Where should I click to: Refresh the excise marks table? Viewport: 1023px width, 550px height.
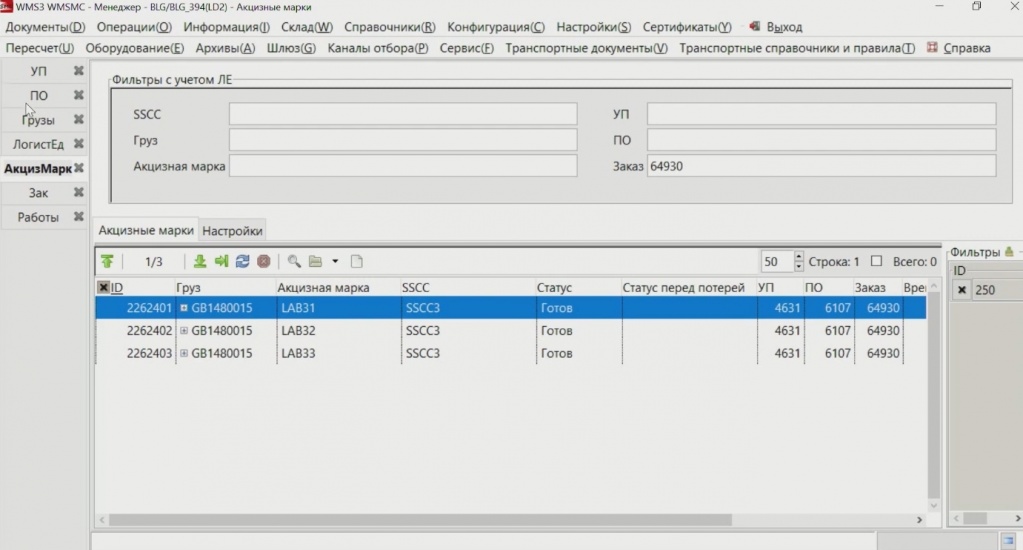pyautogui.click(x=242, y=262)
